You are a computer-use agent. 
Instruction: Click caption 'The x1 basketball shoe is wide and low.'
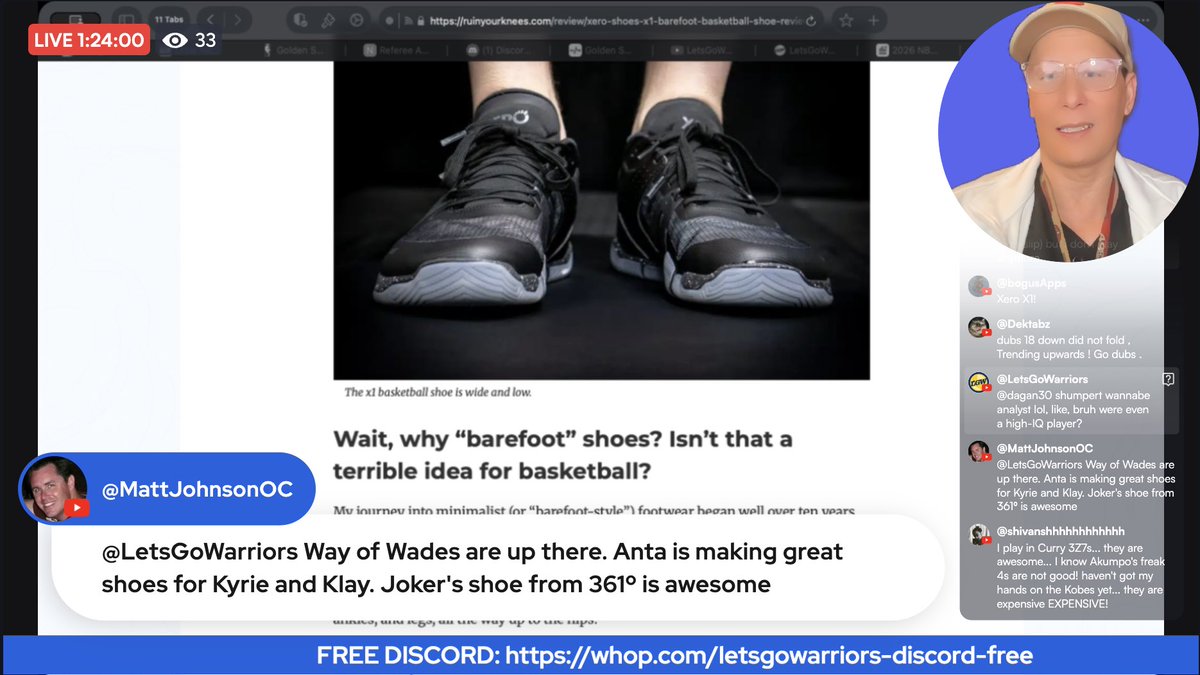[438, 392]
